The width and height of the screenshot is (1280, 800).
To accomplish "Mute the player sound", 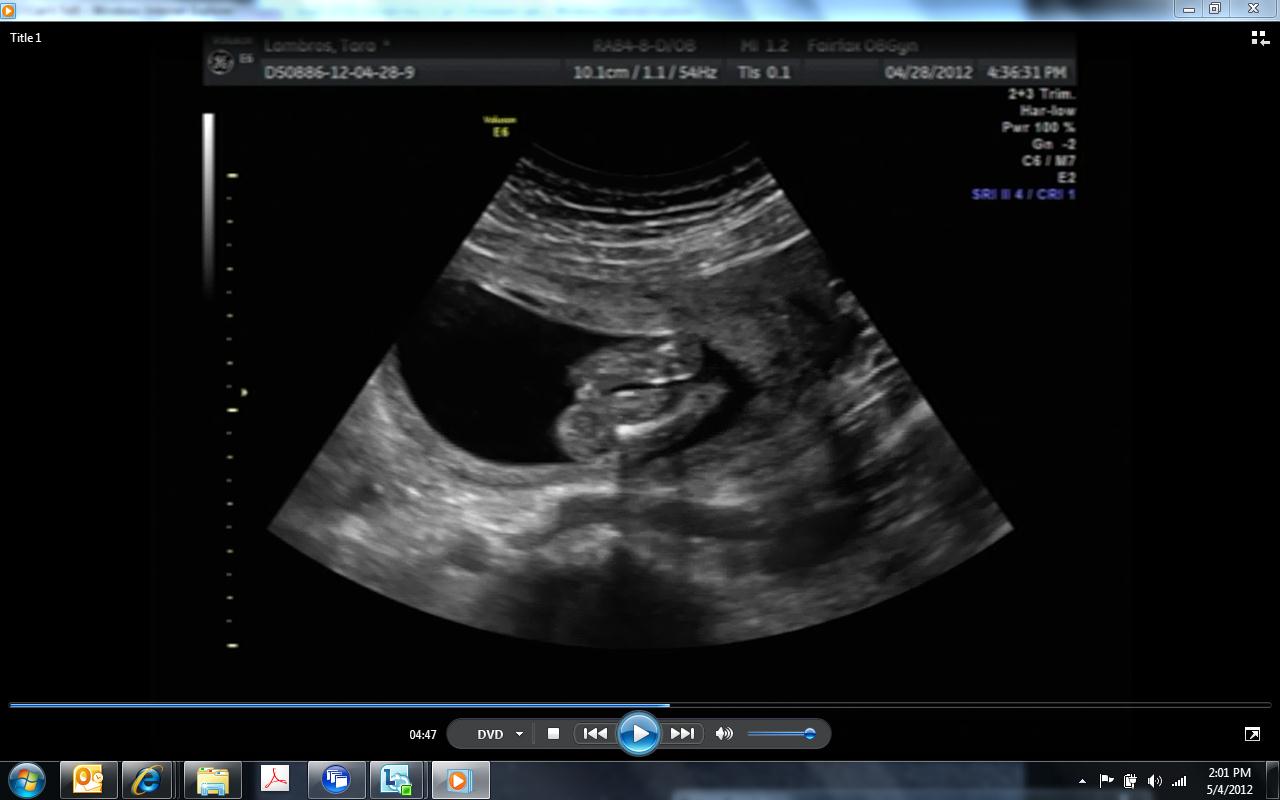I will click(x=724, y=733).
